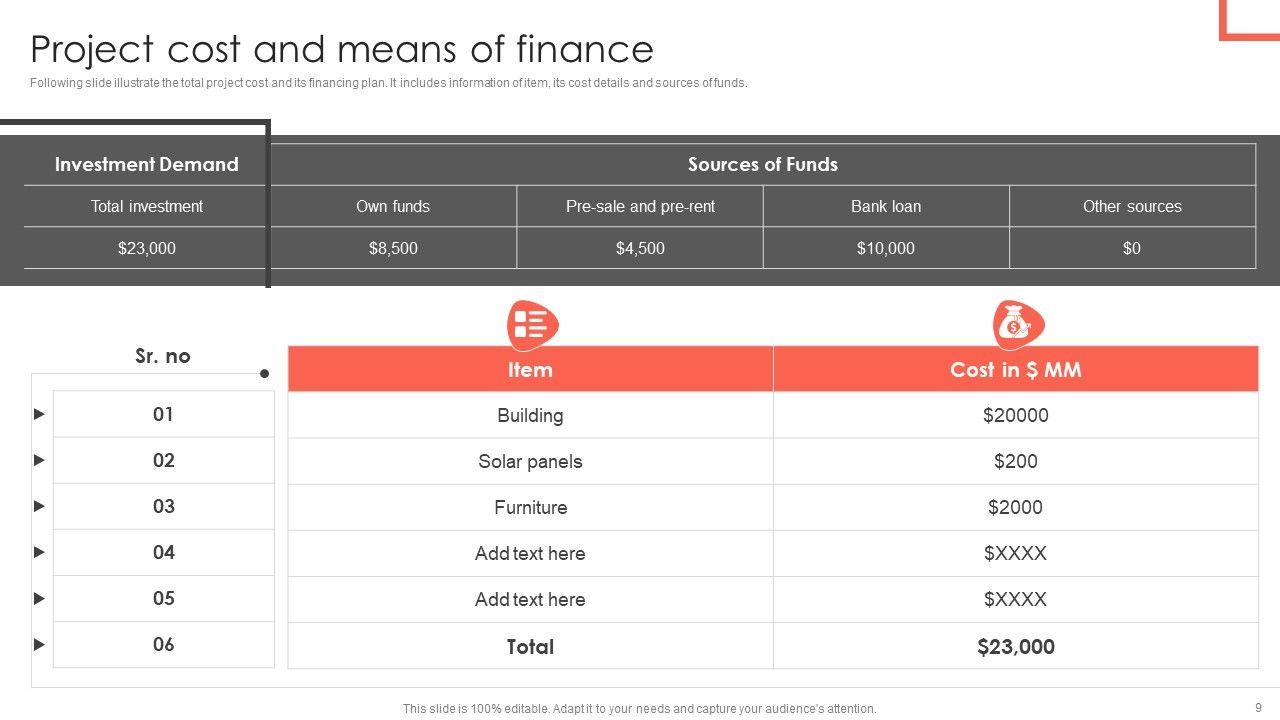Click the second $XXXX cost placeholder
1280x720 pixels.
tap(1015, 599)
